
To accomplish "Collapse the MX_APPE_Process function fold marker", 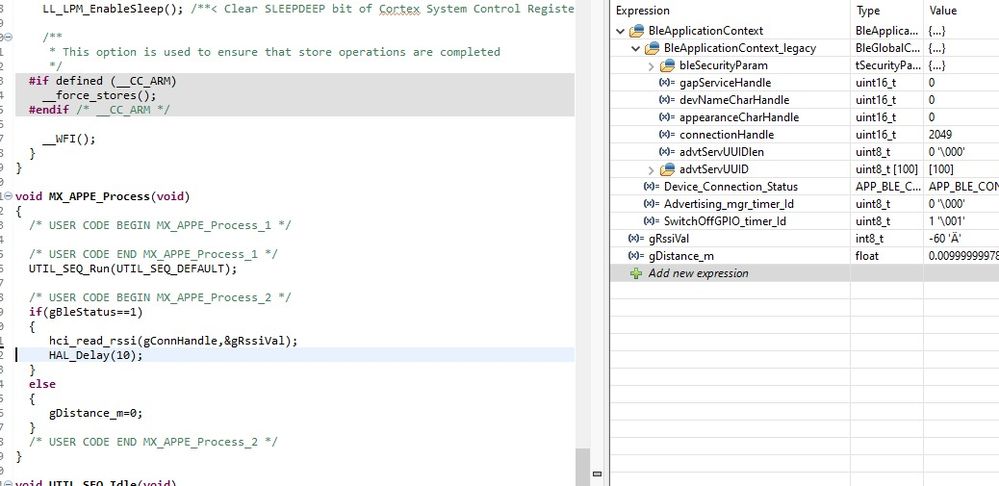I will tap(8, 196).
